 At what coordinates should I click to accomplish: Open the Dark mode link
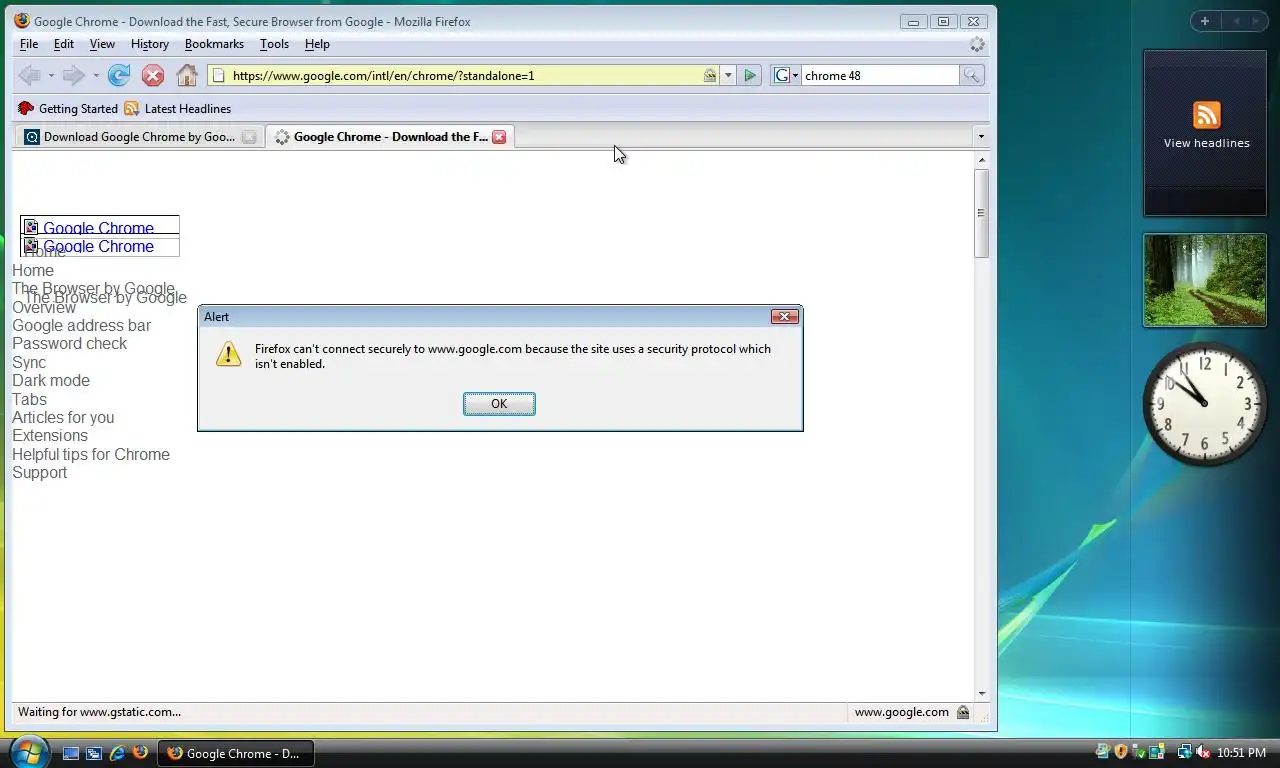tap(51, 380)
